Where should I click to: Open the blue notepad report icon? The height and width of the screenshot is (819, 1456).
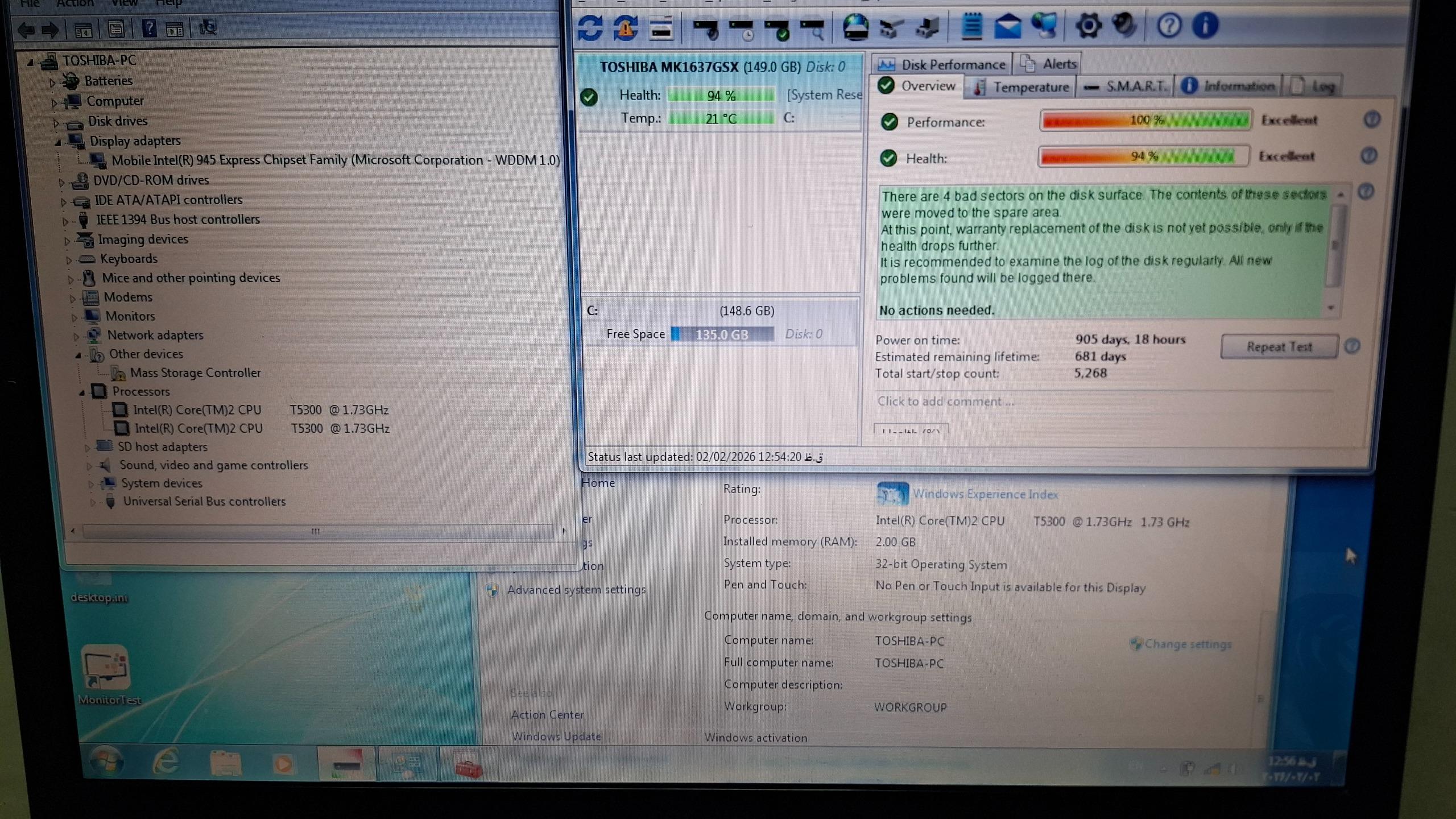(x=971, y=27)
